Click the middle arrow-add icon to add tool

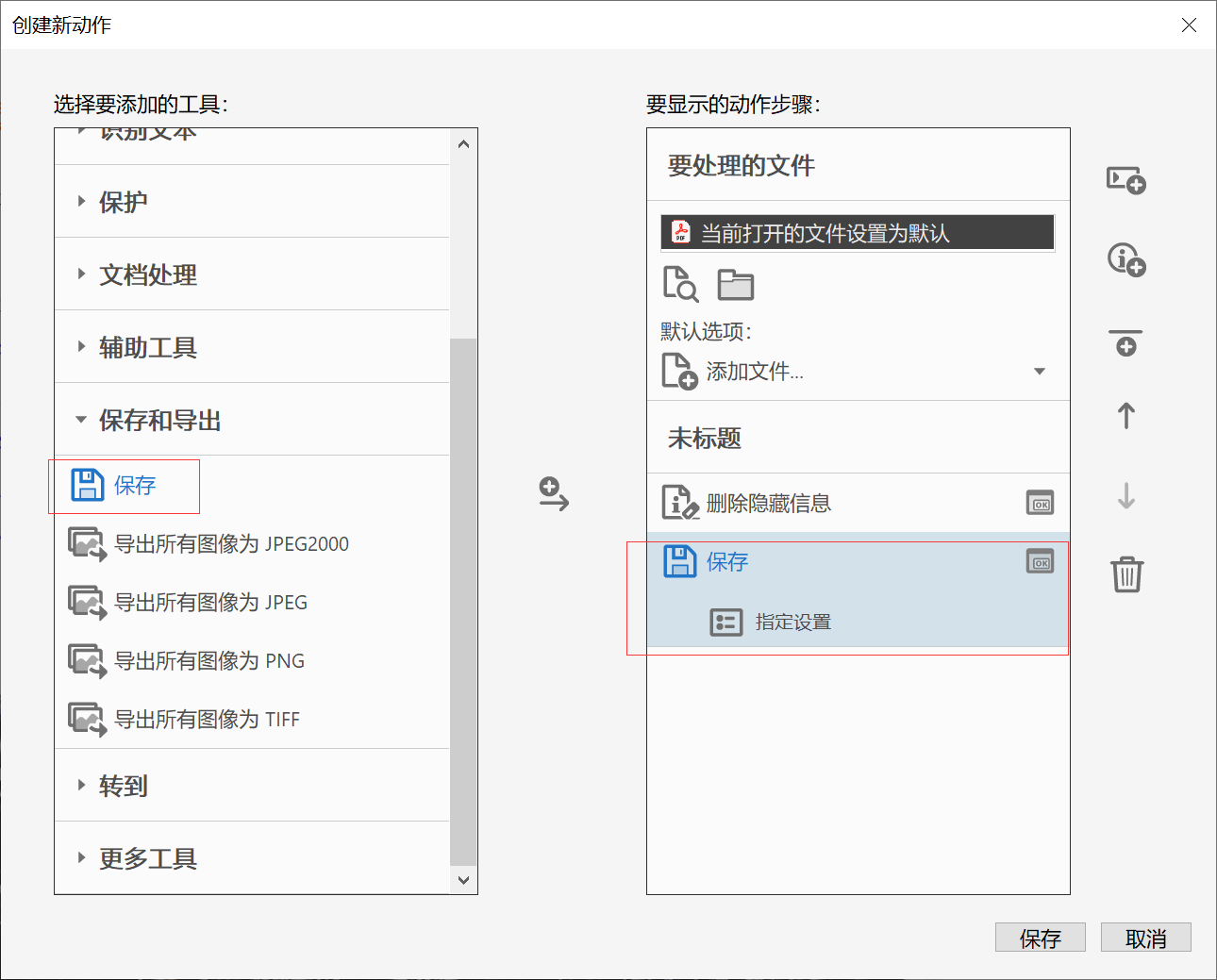coord(553,494)
